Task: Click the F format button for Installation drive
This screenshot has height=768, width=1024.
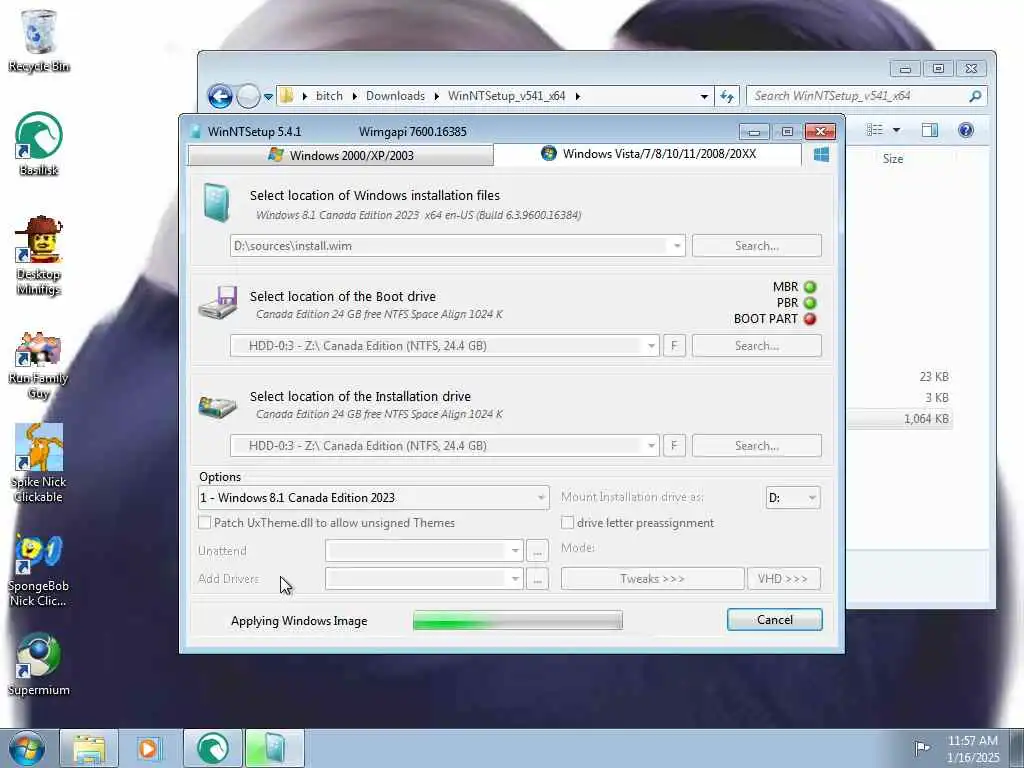Action: point(675,445)
